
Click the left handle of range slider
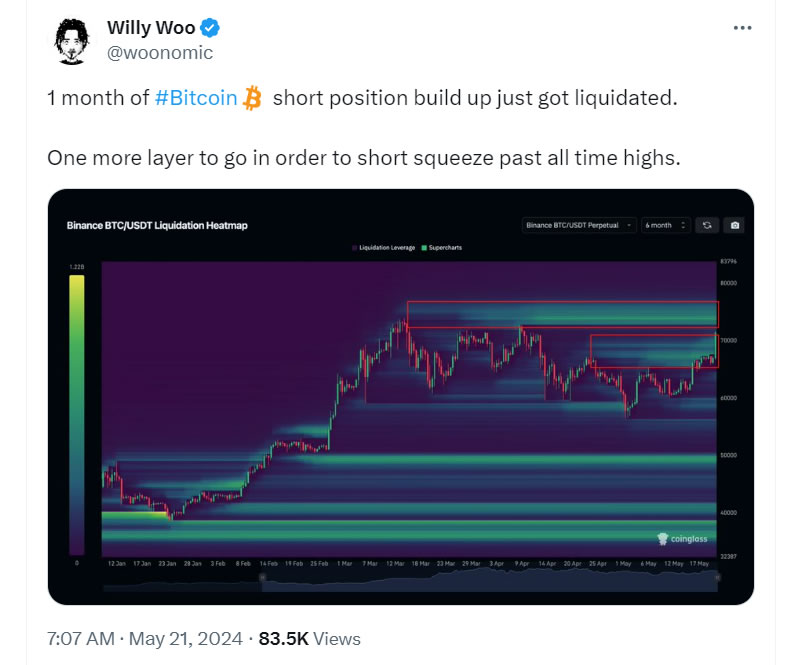pyautogui.click(x=263, y=577)
